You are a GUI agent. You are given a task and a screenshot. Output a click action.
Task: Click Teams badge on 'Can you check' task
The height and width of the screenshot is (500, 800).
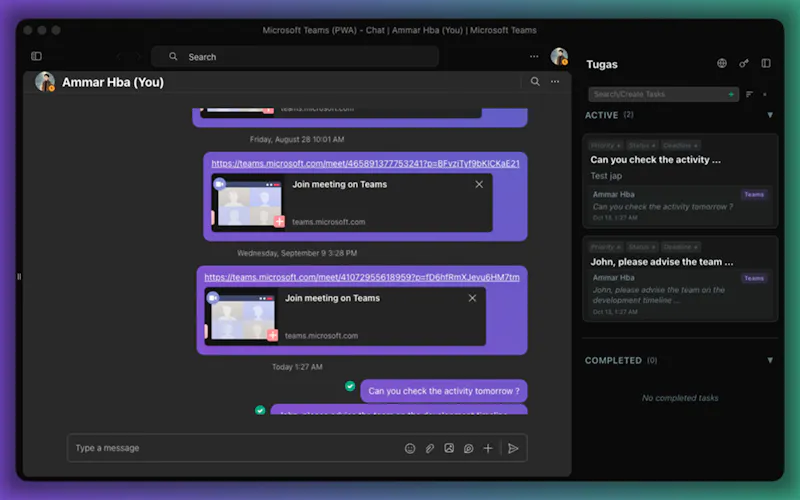tap(754, 194)
